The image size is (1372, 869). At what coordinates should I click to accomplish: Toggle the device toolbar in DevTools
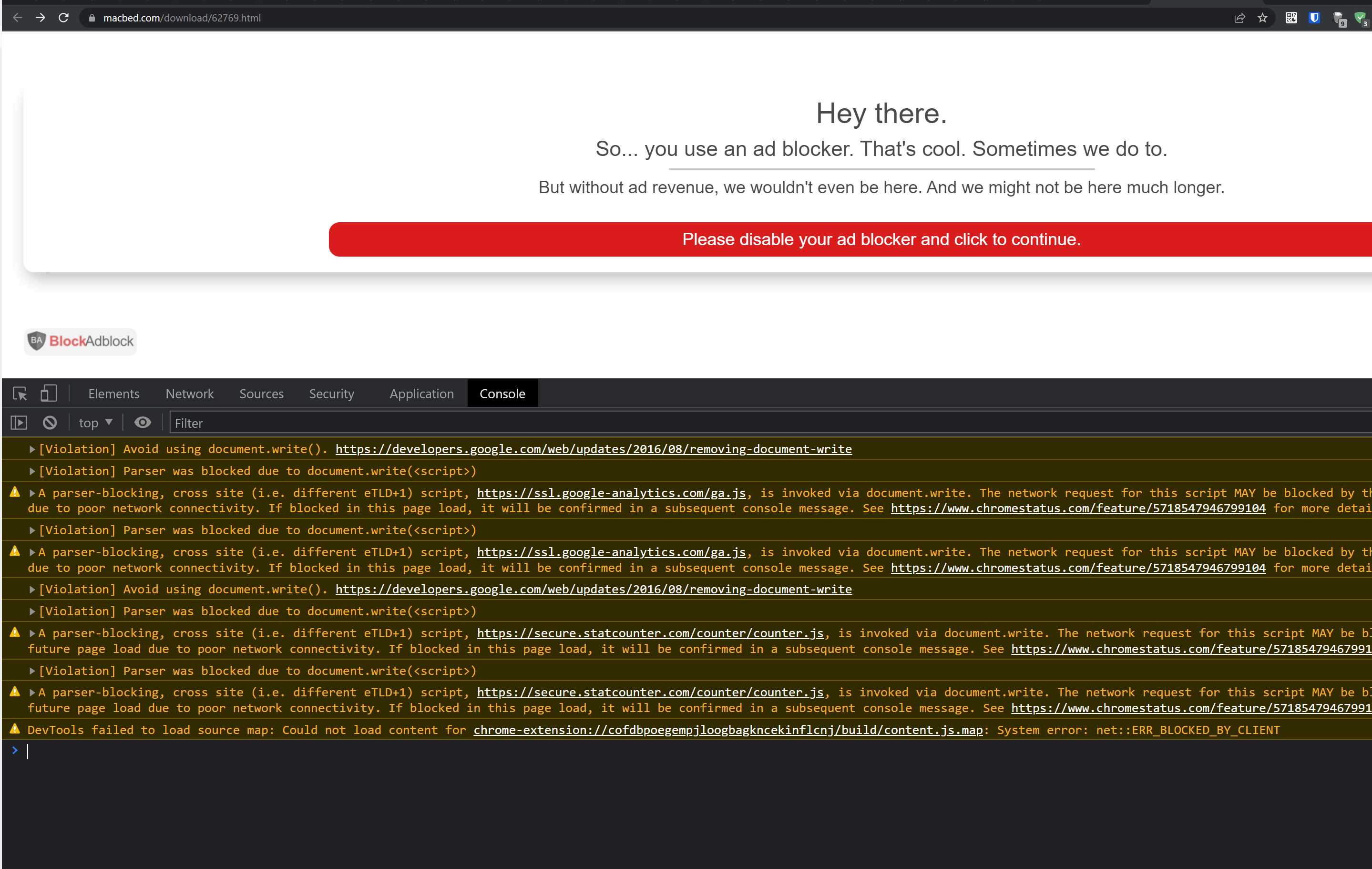[x=49, y=393]
